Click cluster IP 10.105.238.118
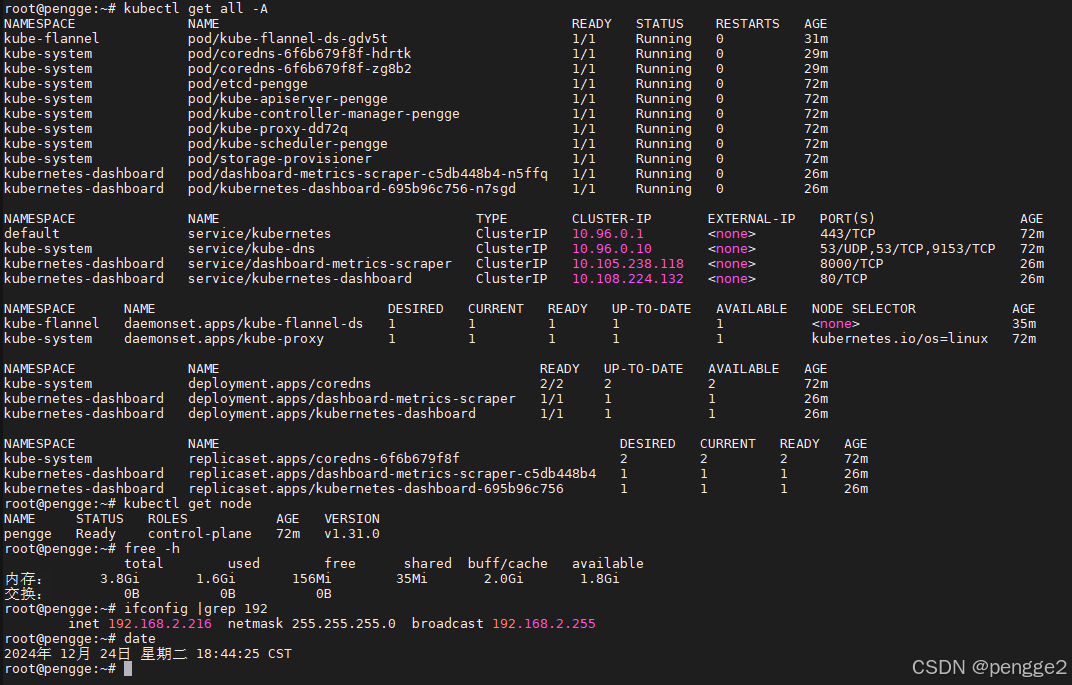The height and width of the screenshot is (685, 1072). [x=628, y=264]
